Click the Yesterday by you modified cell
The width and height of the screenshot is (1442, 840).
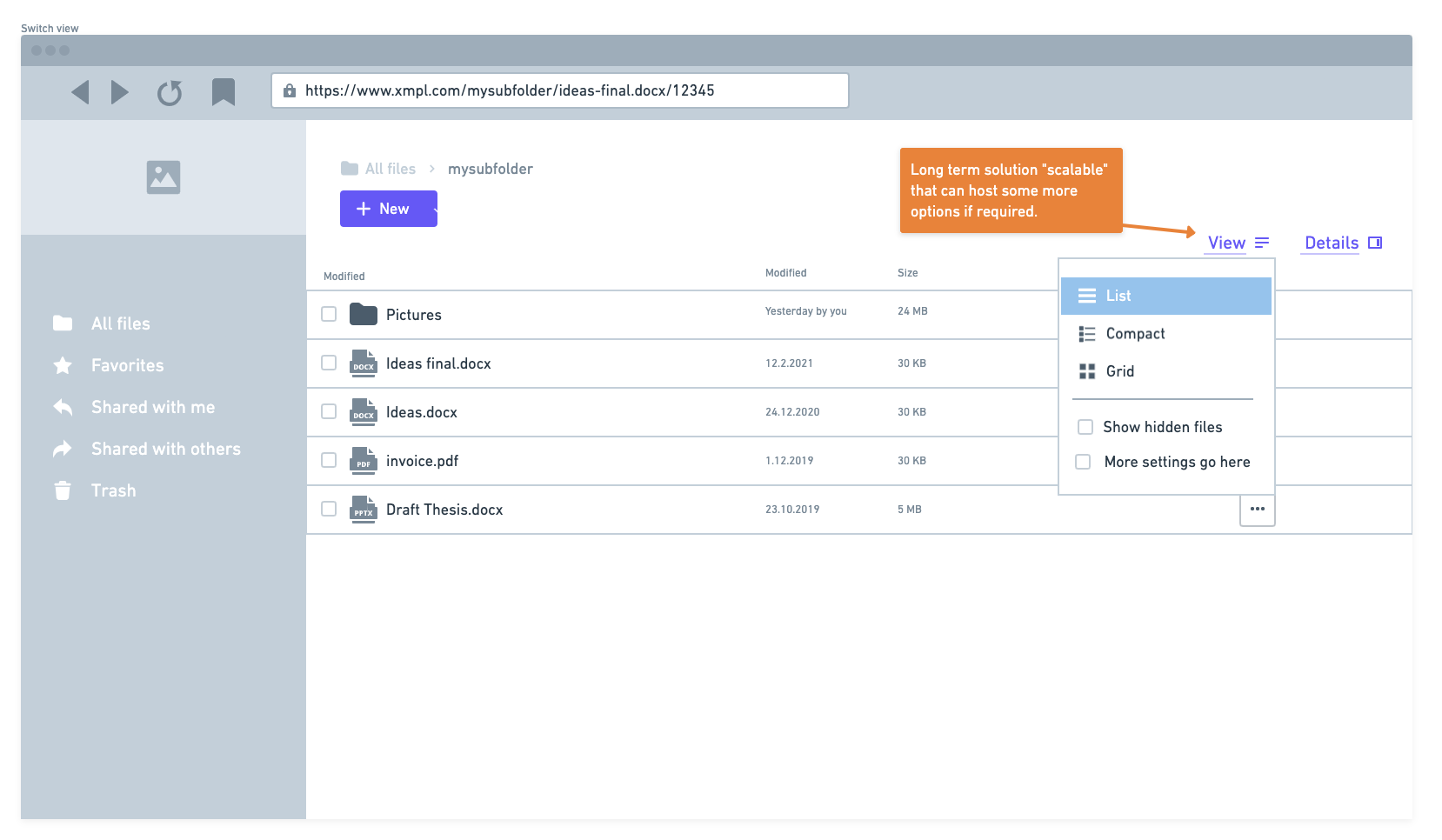[x=806, y=311]
